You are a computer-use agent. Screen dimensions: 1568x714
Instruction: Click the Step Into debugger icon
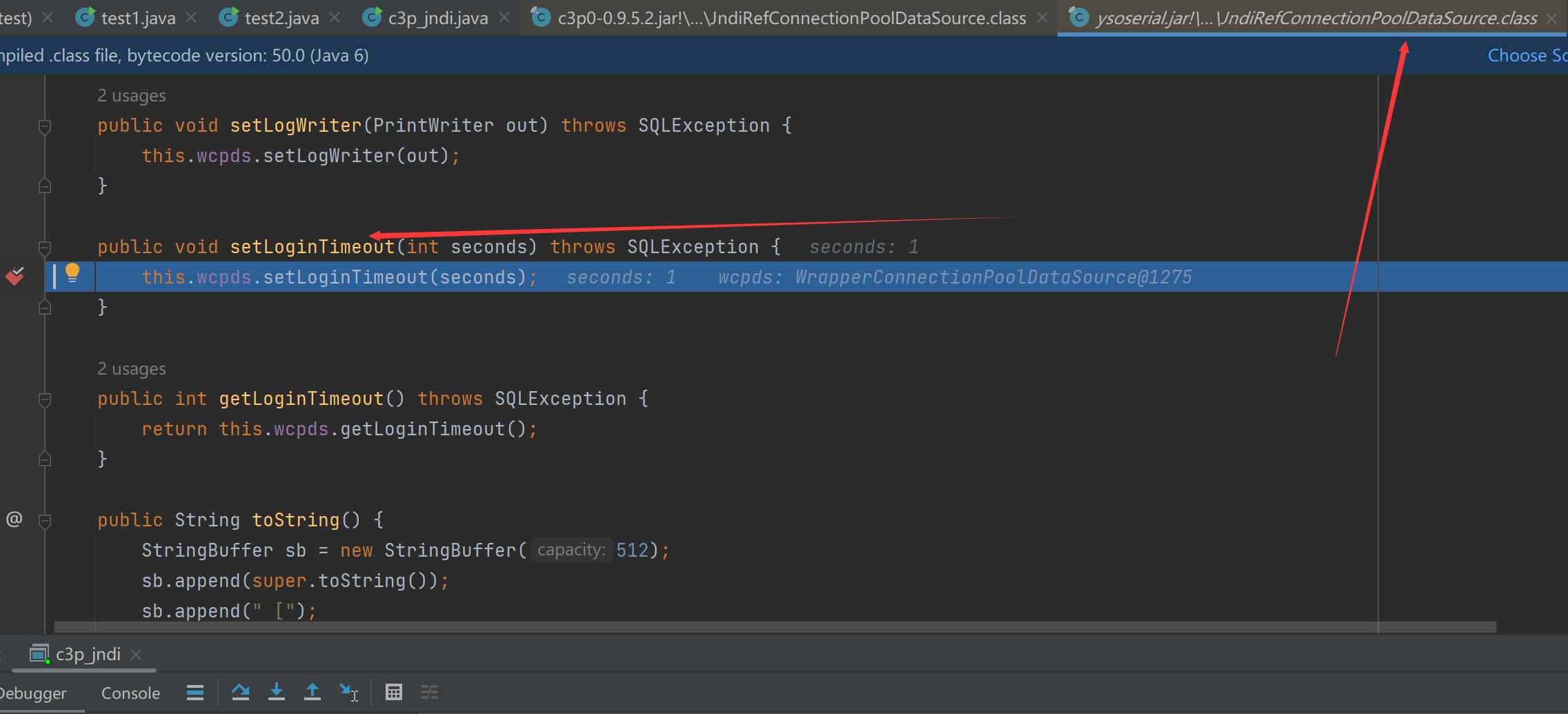click(277, 692)
